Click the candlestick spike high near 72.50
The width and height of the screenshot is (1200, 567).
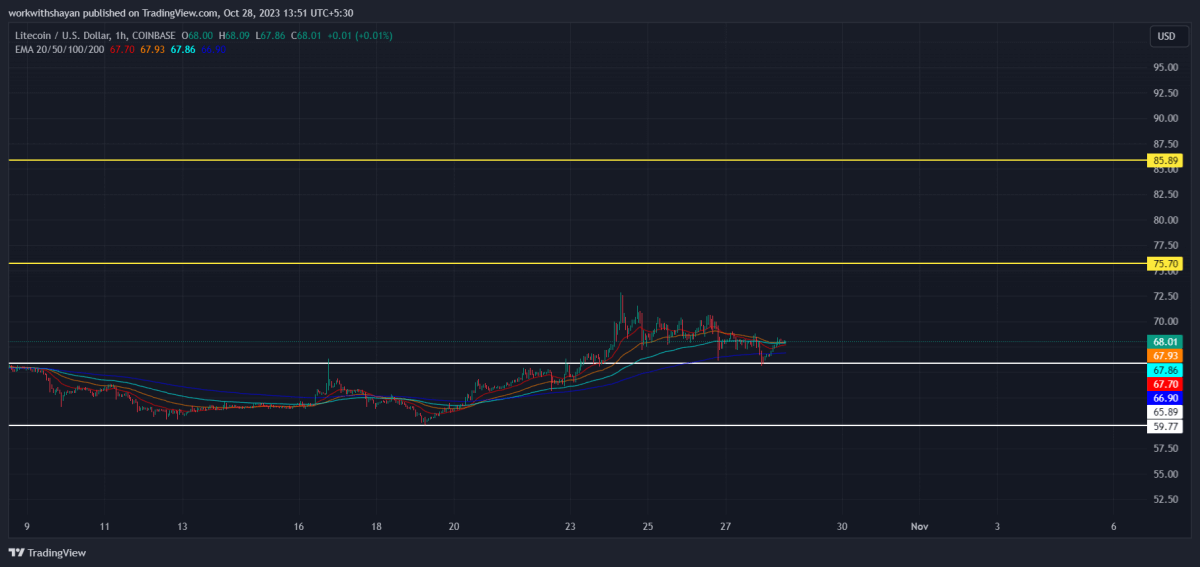click(x=622, y=297)
